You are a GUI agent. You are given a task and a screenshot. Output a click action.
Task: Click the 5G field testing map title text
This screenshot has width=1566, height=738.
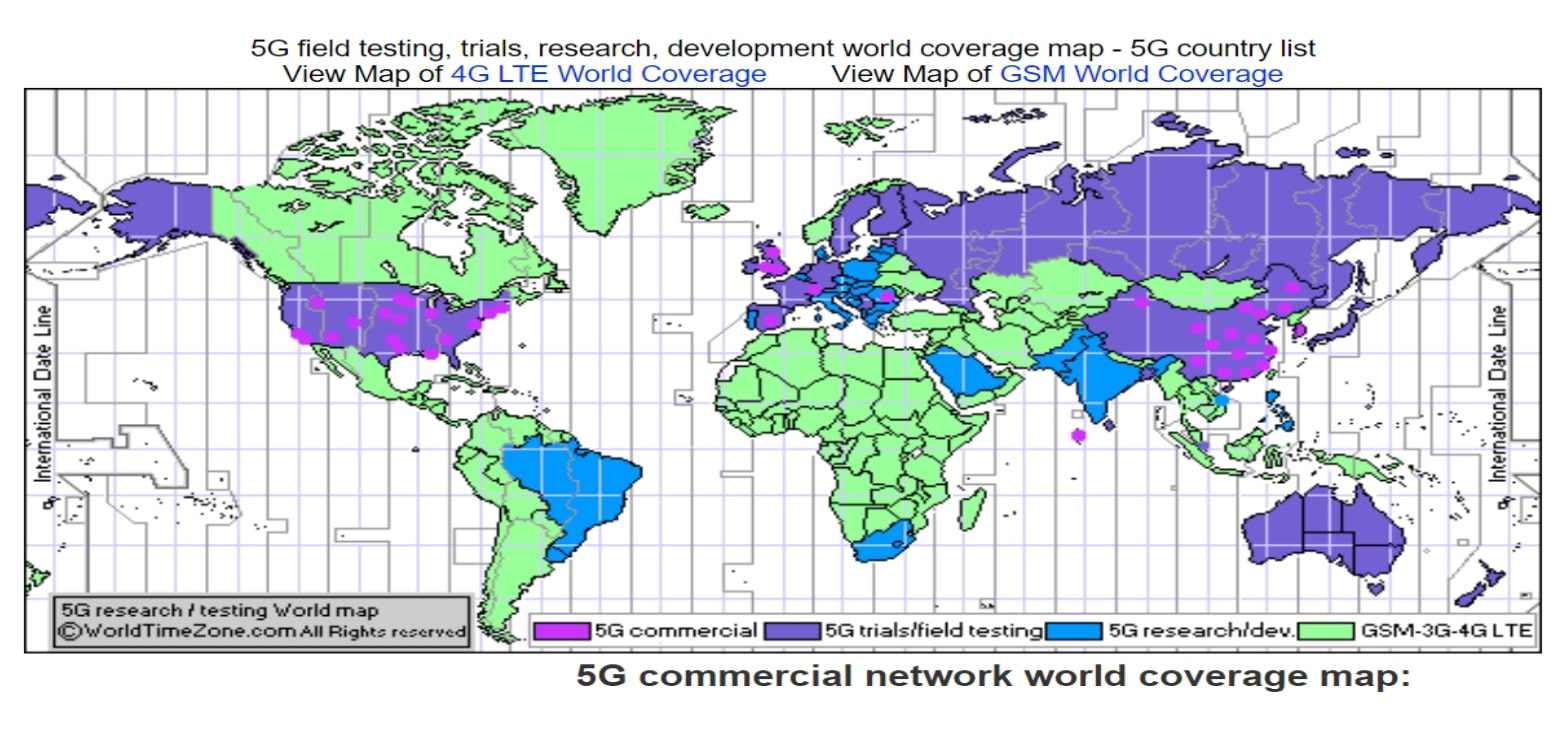(782, 48)
